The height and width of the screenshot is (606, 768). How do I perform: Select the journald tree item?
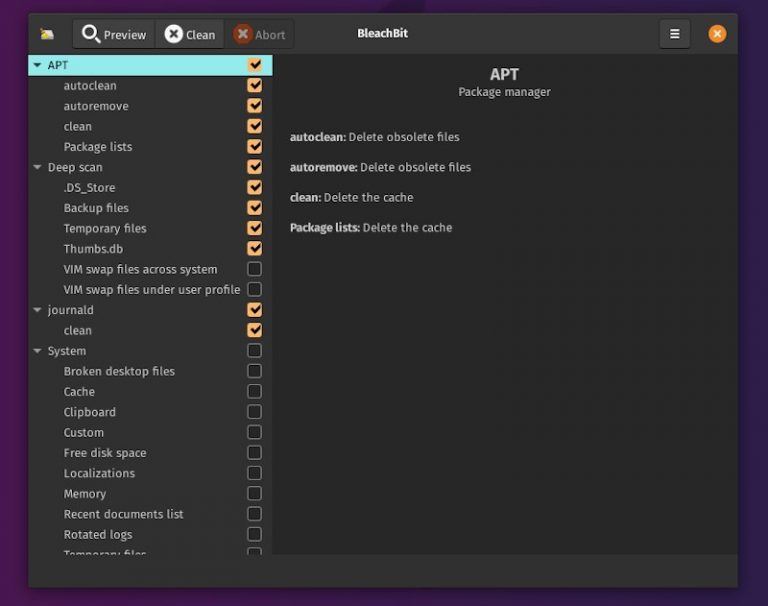pyautogui.click(x=71, y=310)
